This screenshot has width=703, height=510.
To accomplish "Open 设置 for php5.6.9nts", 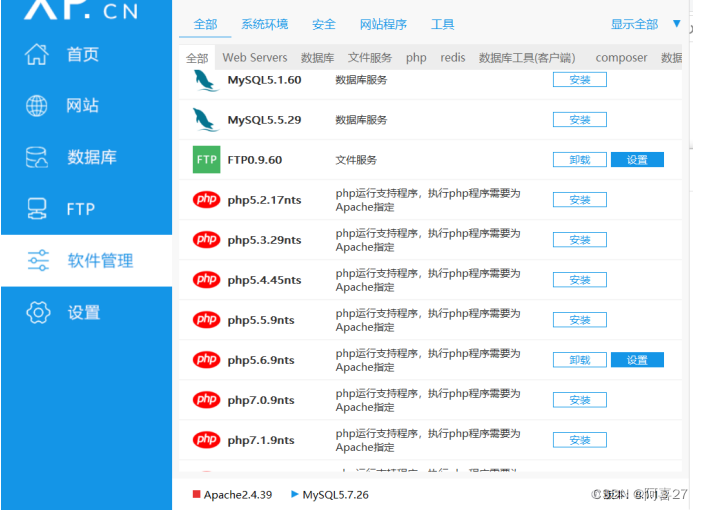I will coord(637,360).
